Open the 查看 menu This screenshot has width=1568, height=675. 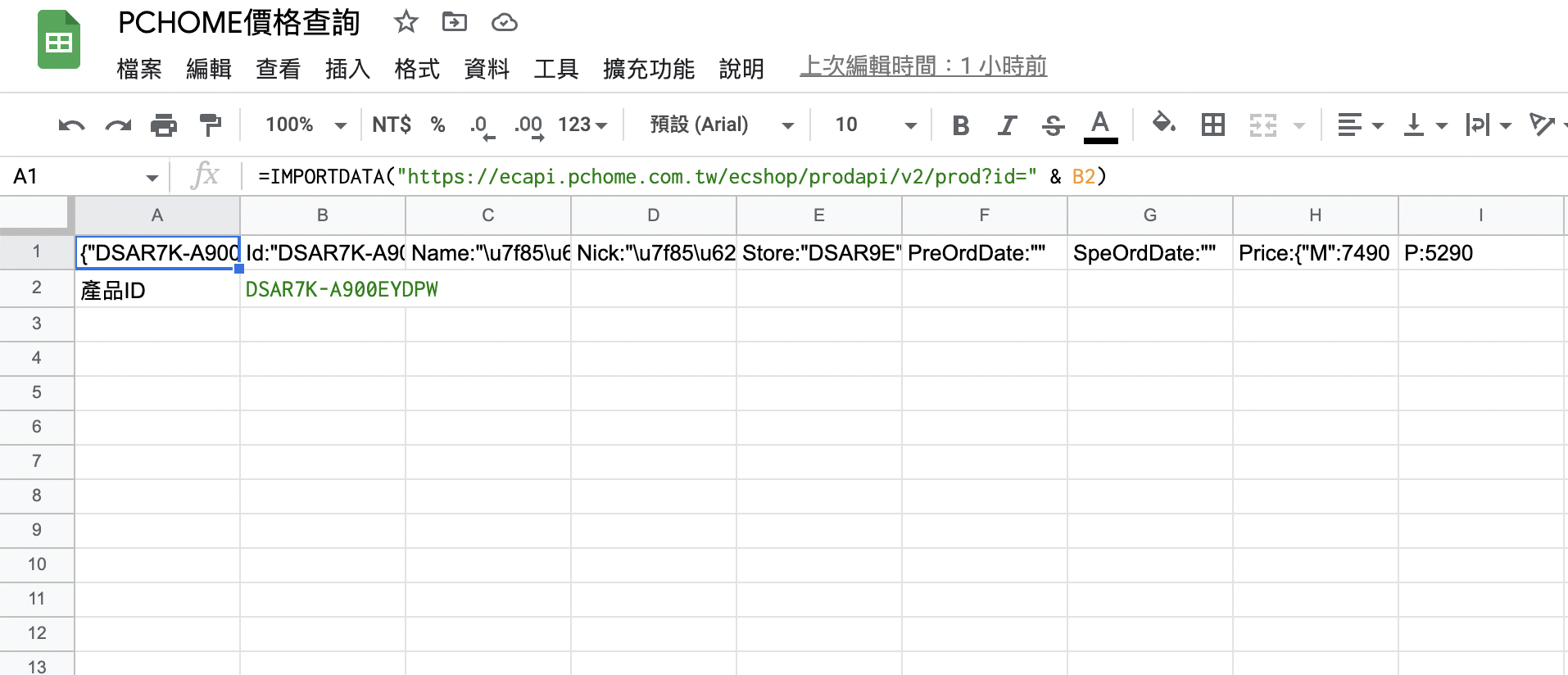(x=279, y=69)
